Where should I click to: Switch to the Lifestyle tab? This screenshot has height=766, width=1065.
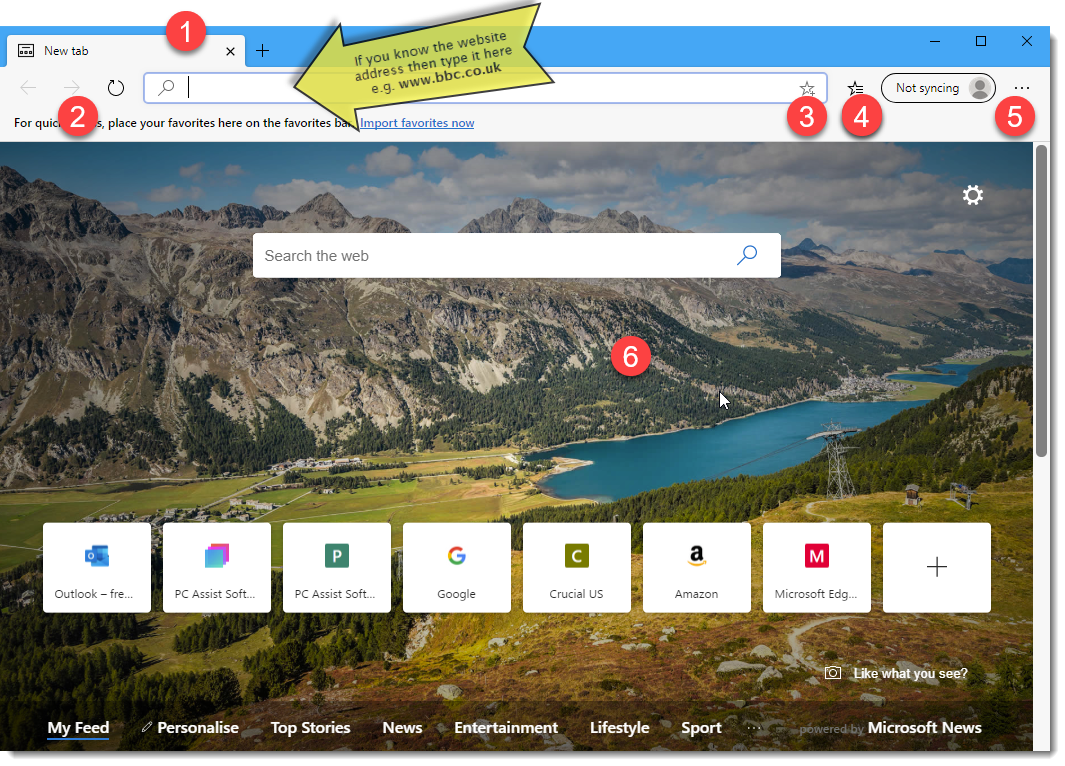[x=619, y=728]
